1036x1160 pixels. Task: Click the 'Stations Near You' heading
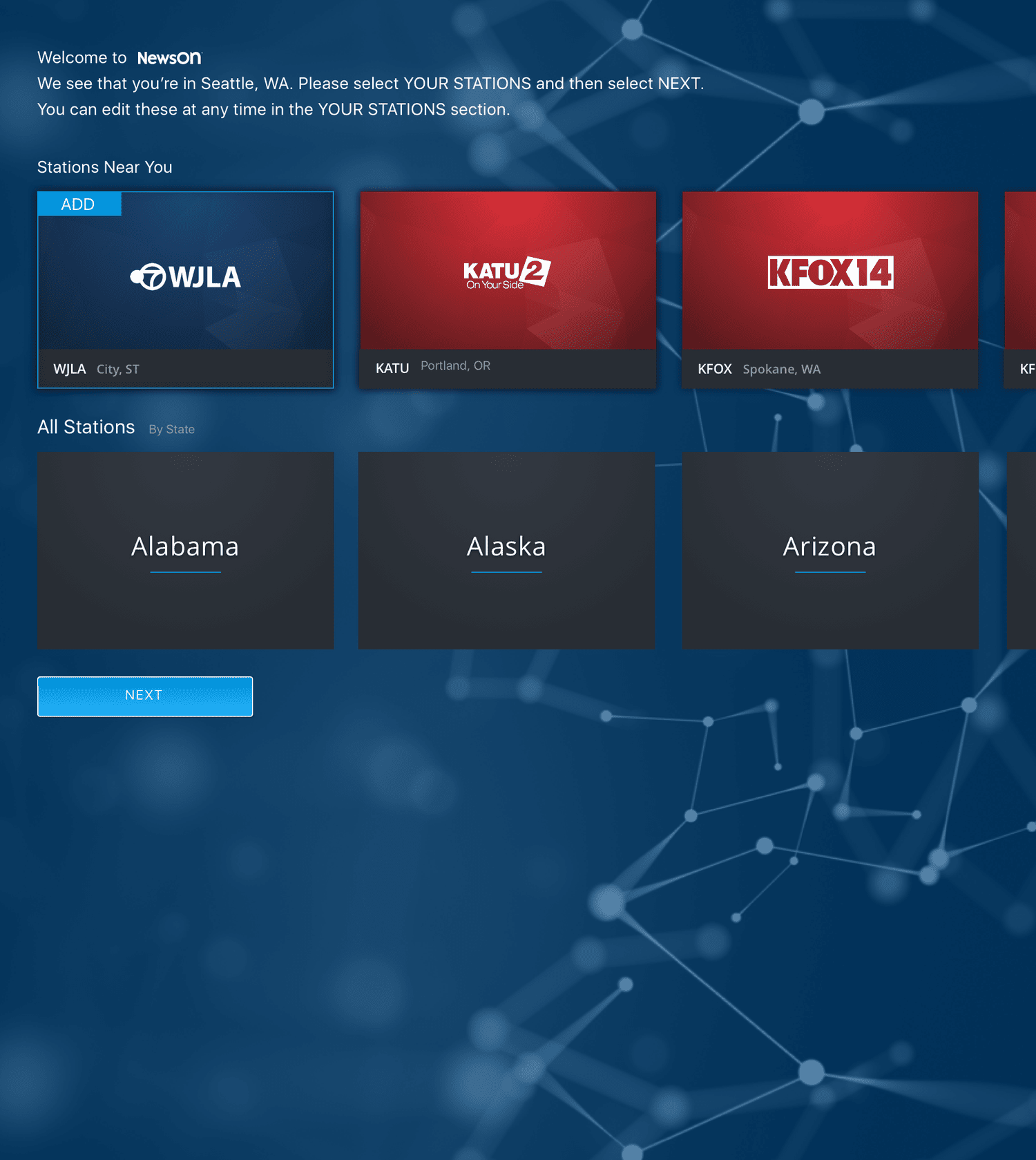105,167
